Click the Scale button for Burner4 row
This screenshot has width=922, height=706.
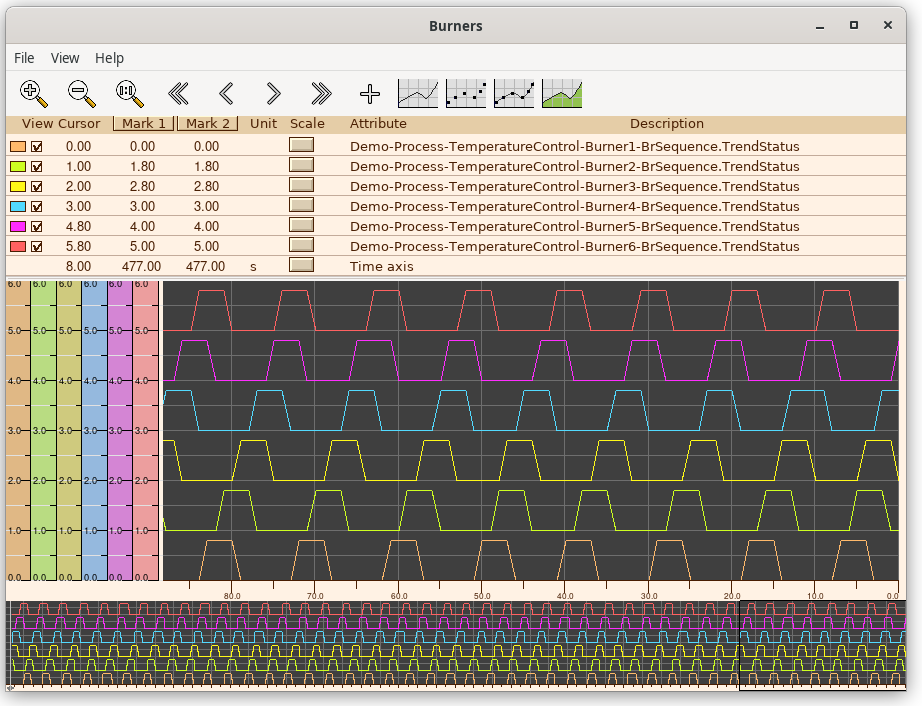click(x=302, y=205)
